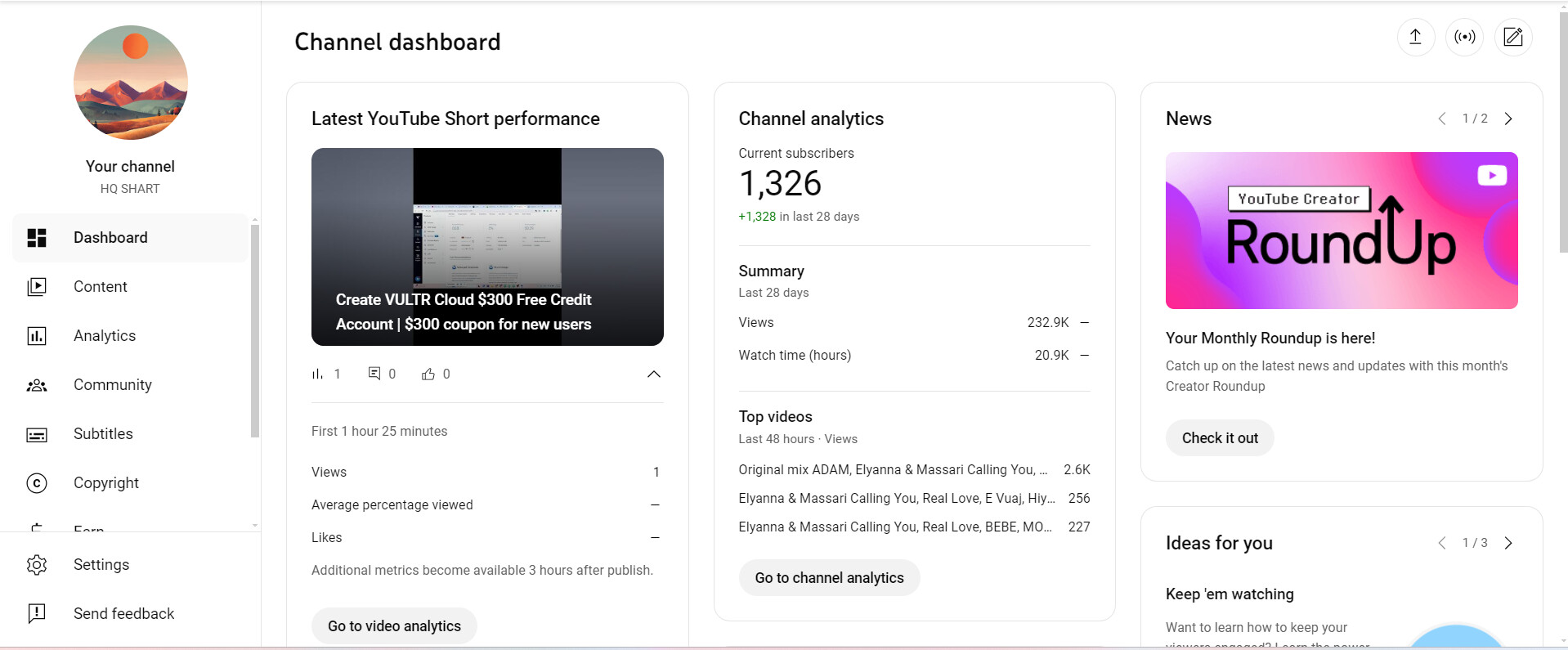Viewport: 1568px width, 650px height.
Task: Collapse the Short performance metrics chevron
Action: [653, 374]
